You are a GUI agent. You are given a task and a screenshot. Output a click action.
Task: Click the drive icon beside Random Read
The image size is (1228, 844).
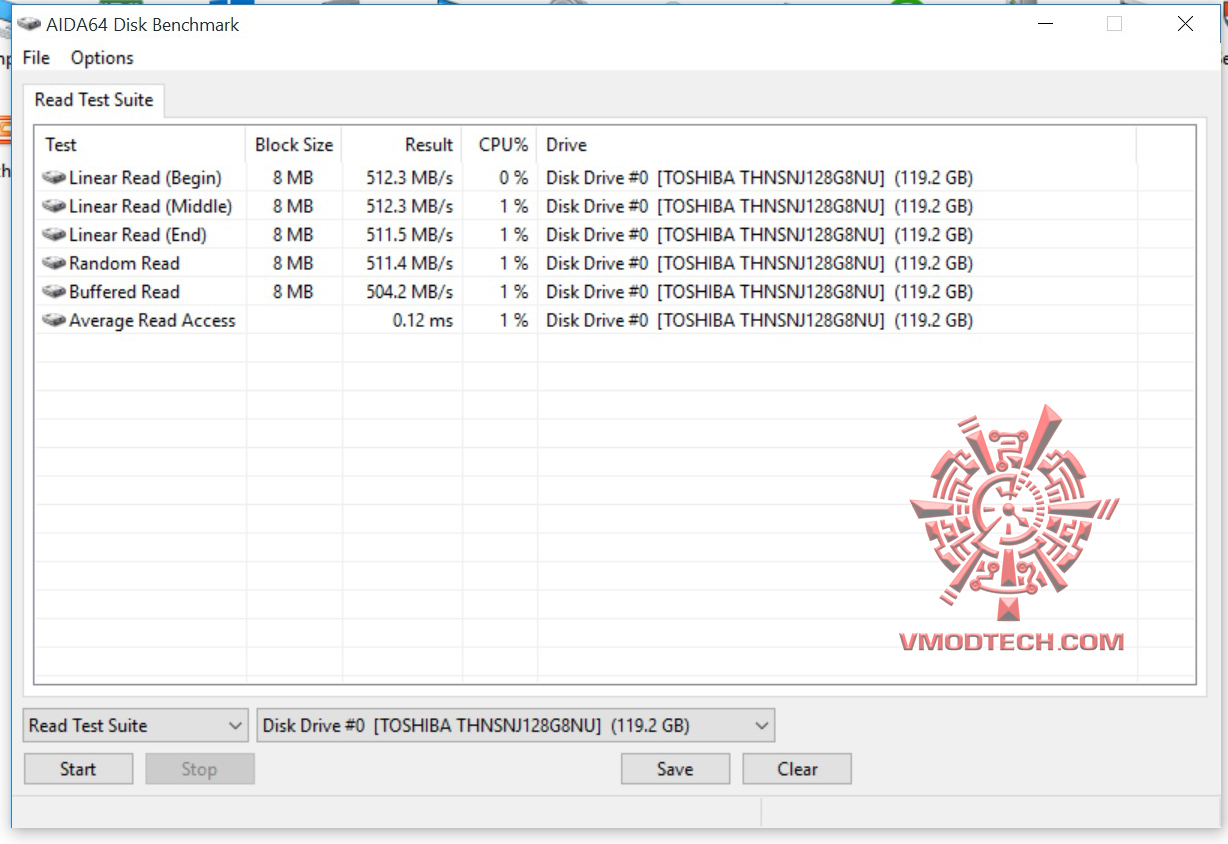[54, 263]
